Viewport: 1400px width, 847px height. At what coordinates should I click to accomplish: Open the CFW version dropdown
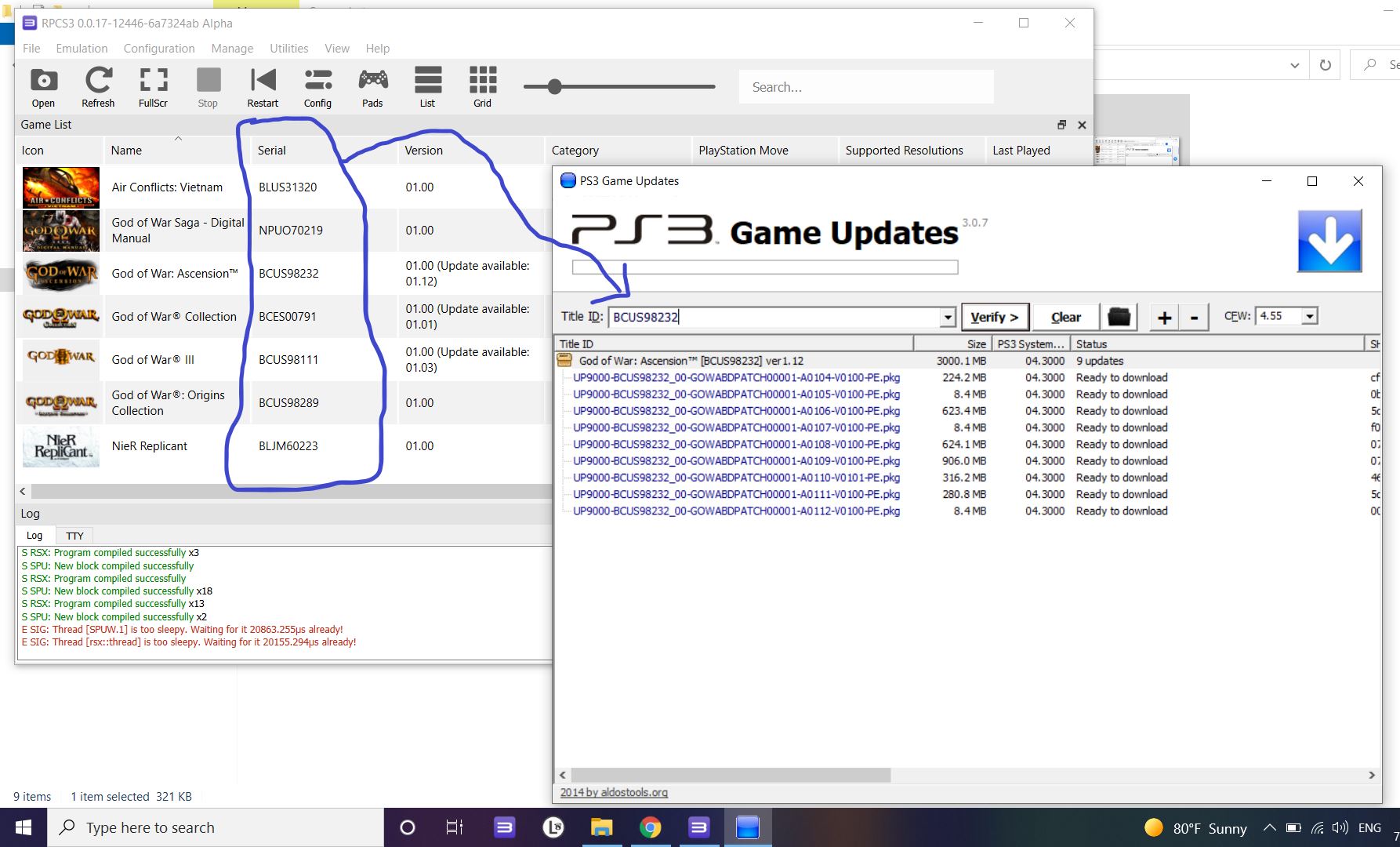click(1310, 315)
